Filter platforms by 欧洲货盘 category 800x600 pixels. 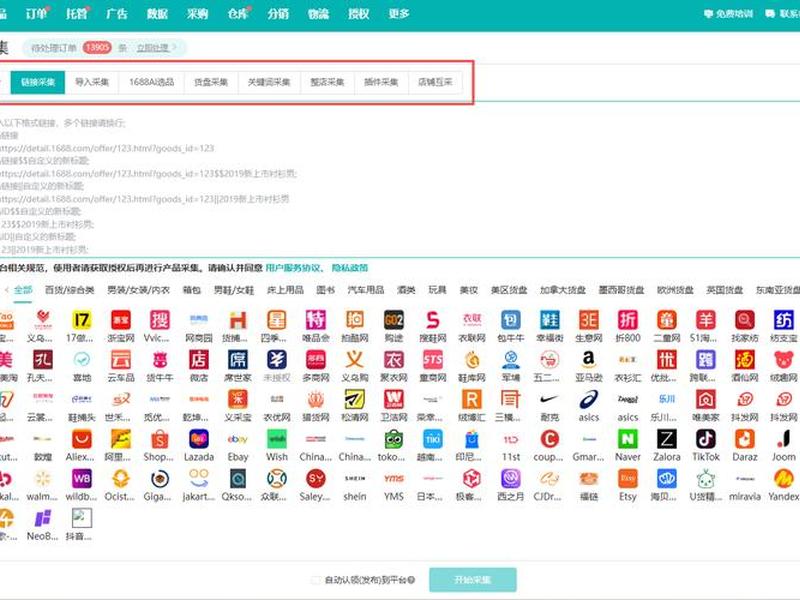click(x=675, y=290)
